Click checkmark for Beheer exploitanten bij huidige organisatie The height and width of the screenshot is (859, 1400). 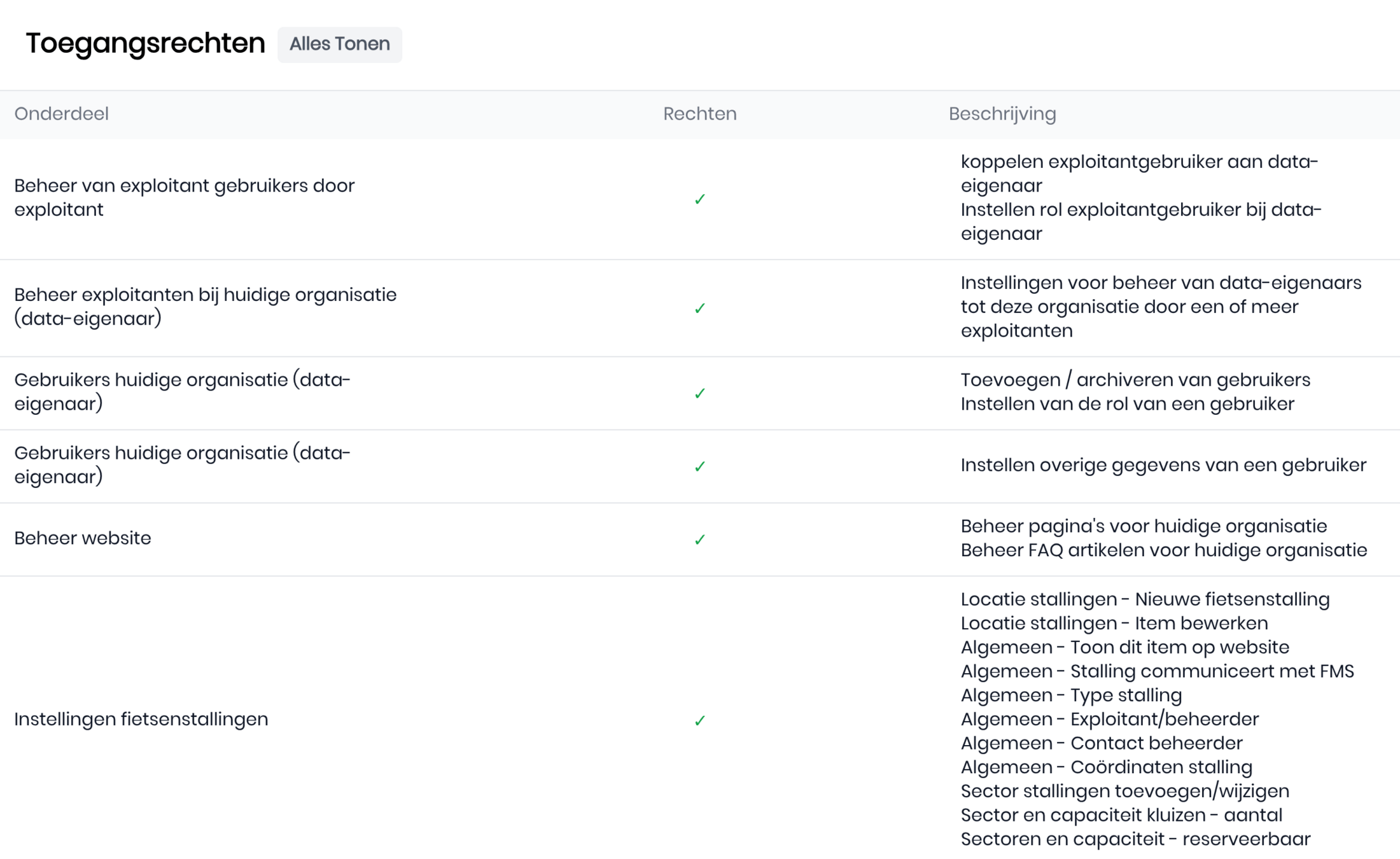pos(699,308)
